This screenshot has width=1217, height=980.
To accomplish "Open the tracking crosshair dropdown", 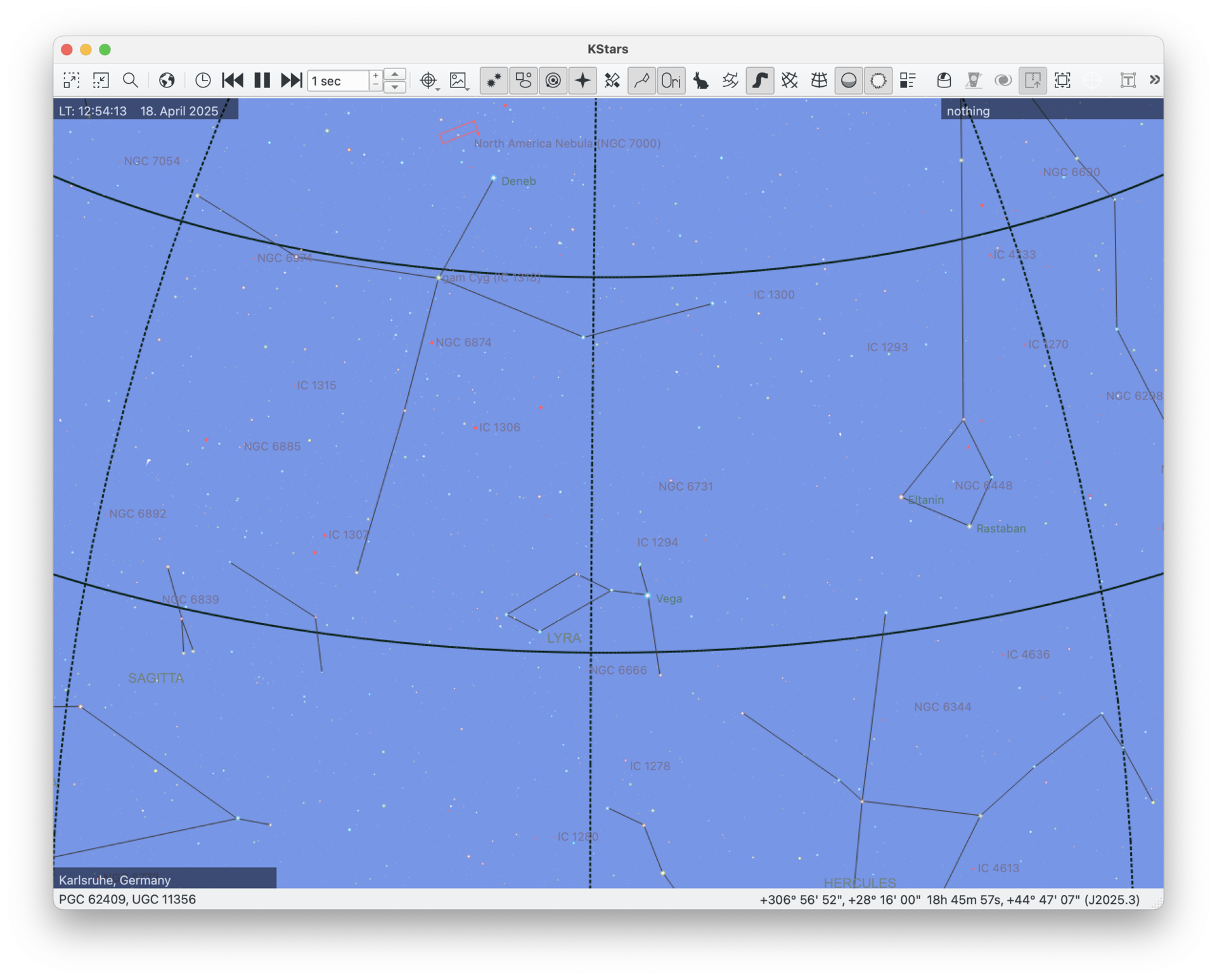I will [x=429, y=81].
